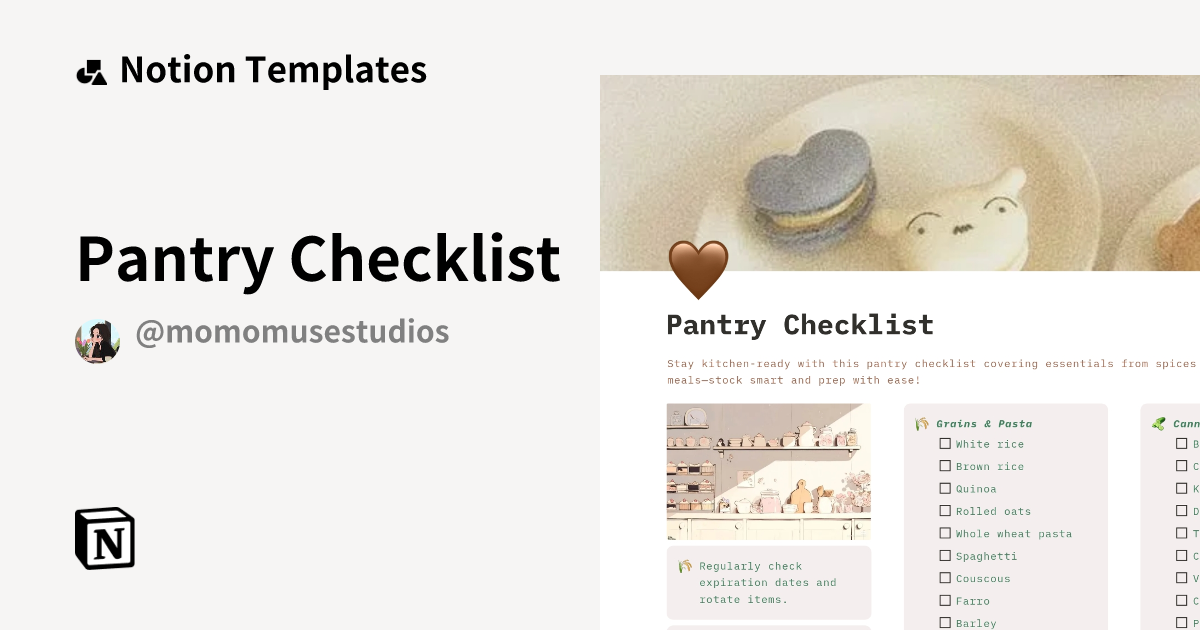Viewport: 1200px width, 630px height.
Task: Check the Barley checkbox
Action: (x=945, y=622)
